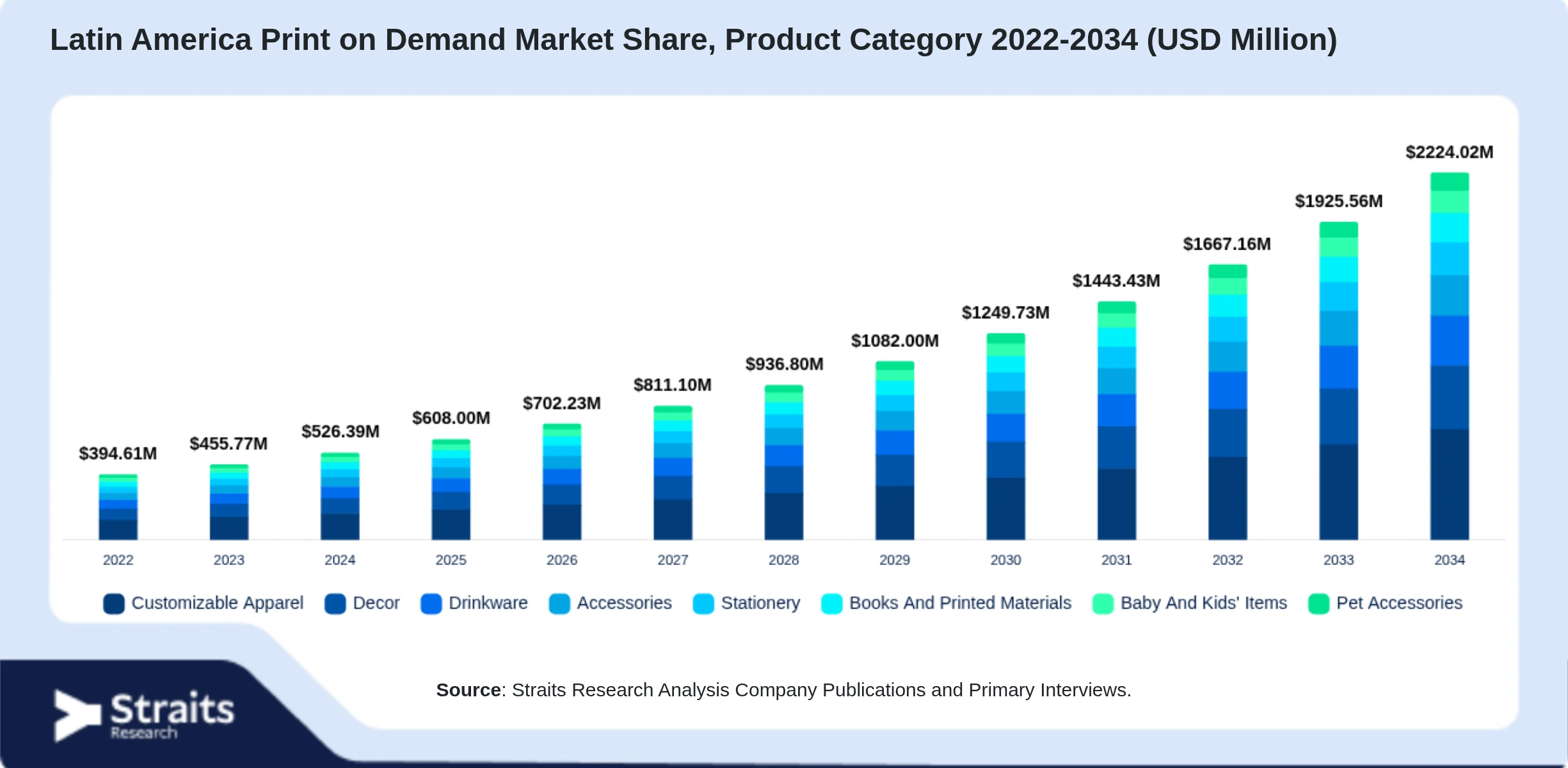Toggle the Books And Printed Materials label
Screen dimensions: 1568x768
pos(961,603)
